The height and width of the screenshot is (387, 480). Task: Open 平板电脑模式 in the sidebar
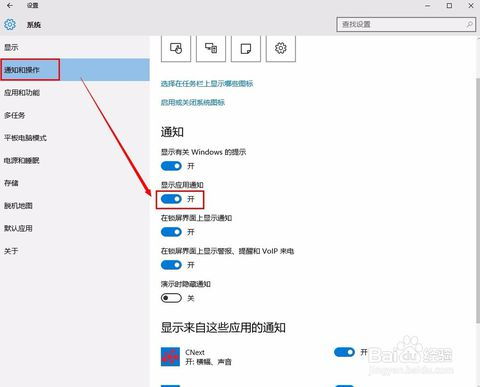pyautogui.click(x=75, y=138)
